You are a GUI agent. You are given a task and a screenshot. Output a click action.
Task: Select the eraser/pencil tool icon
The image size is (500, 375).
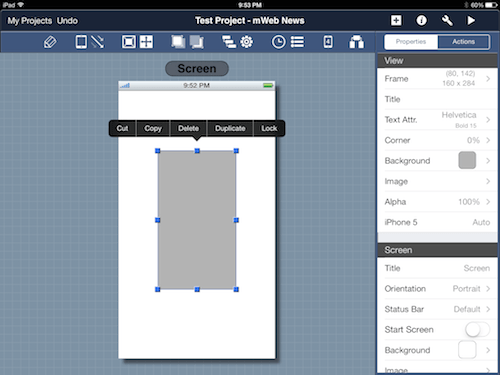(50, 42)
